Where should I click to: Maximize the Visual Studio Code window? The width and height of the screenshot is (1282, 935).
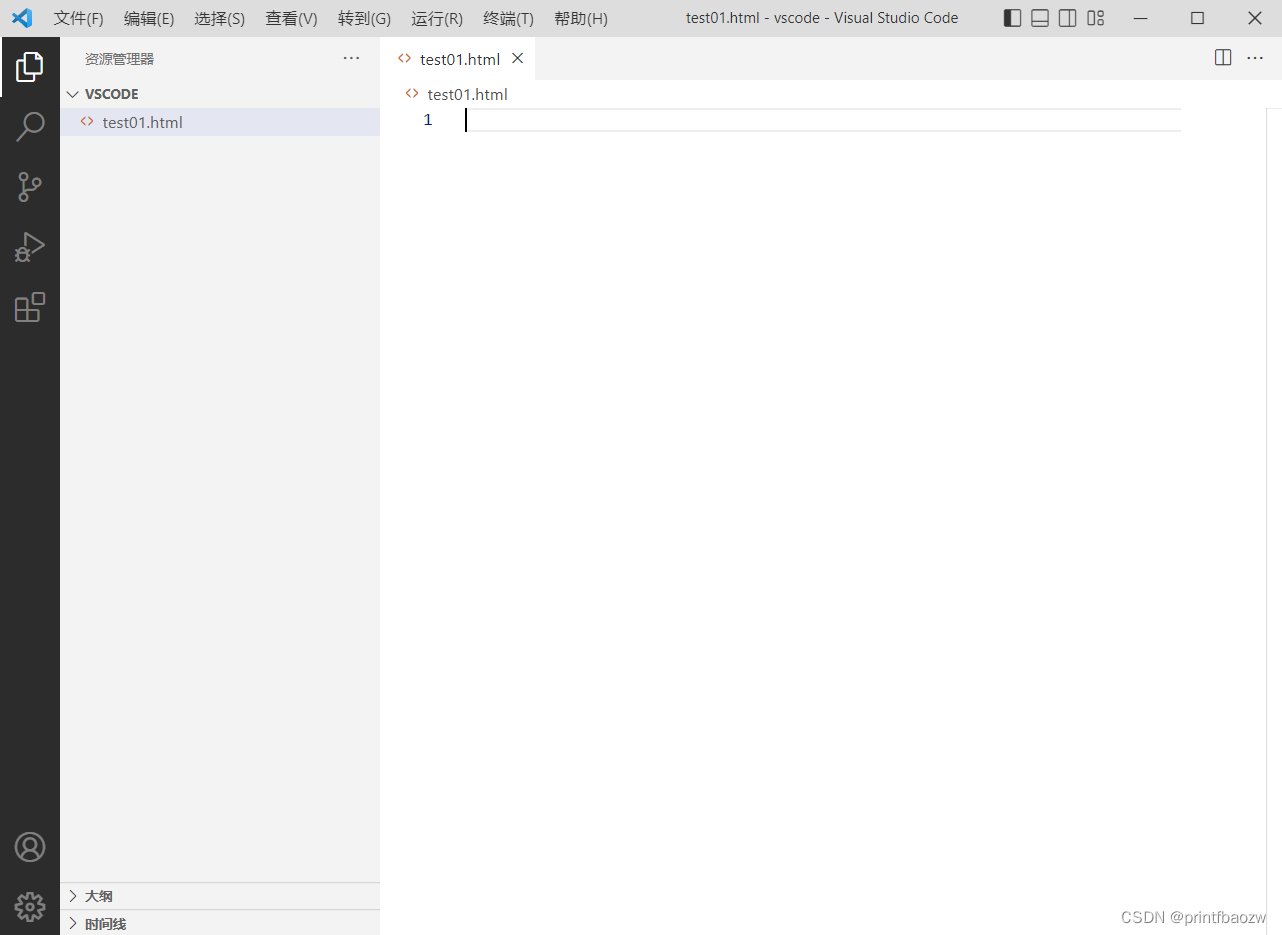pyautogui.click(x=1198, y=18)
